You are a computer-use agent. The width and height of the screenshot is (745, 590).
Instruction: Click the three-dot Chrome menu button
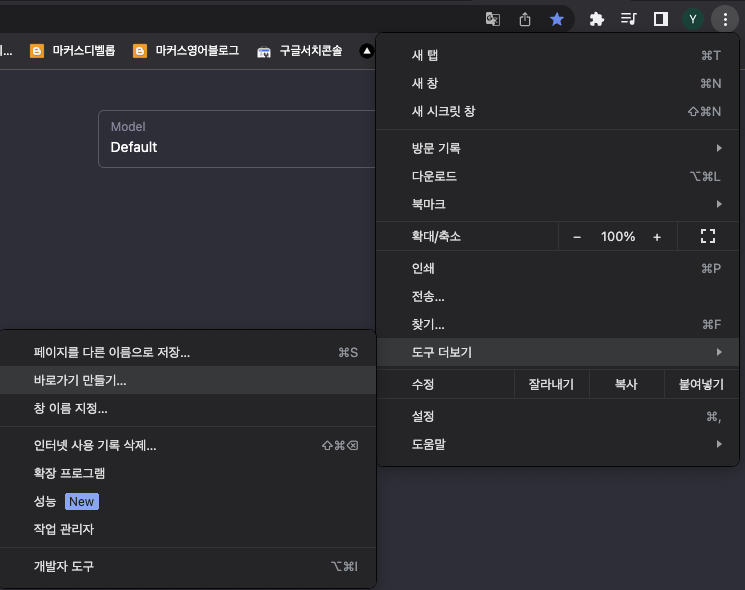click(x=725, y=19)
